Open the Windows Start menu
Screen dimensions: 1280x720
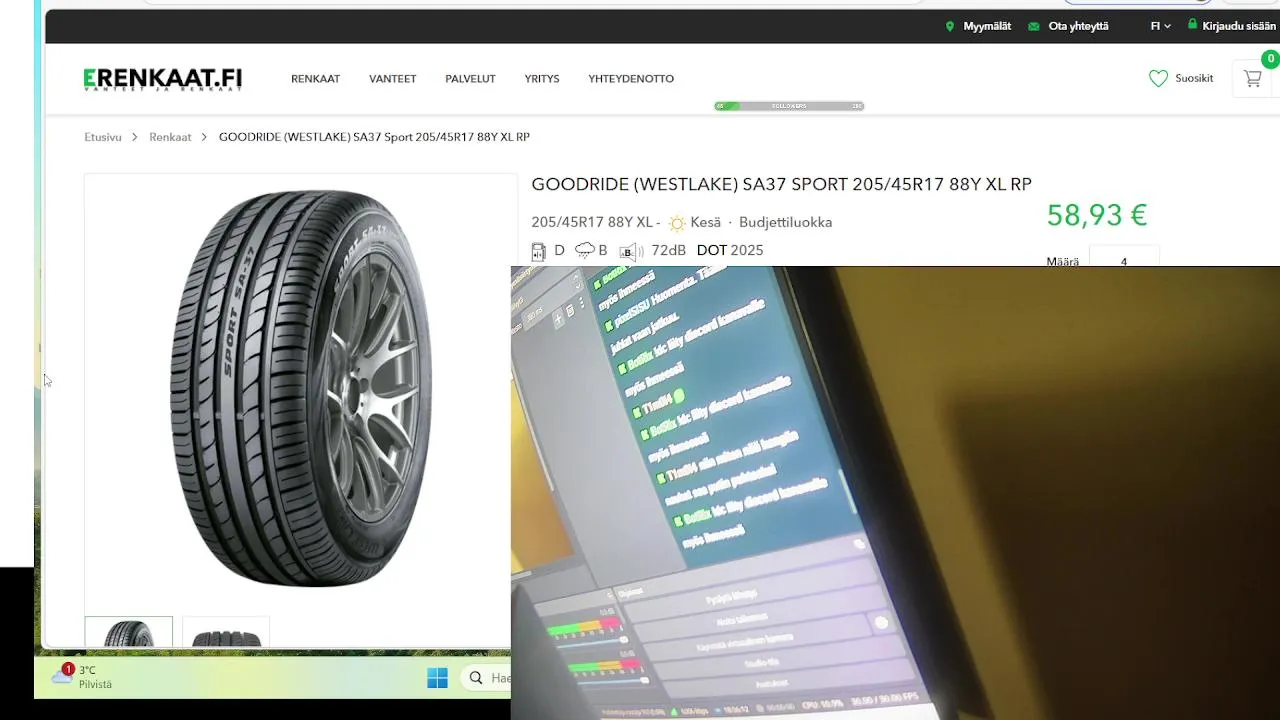pyautogui.click(x=437, y=678)
